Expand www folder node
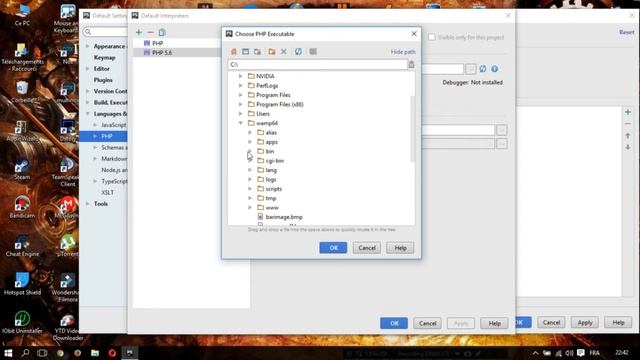640x360 pixels. [250, 207]
